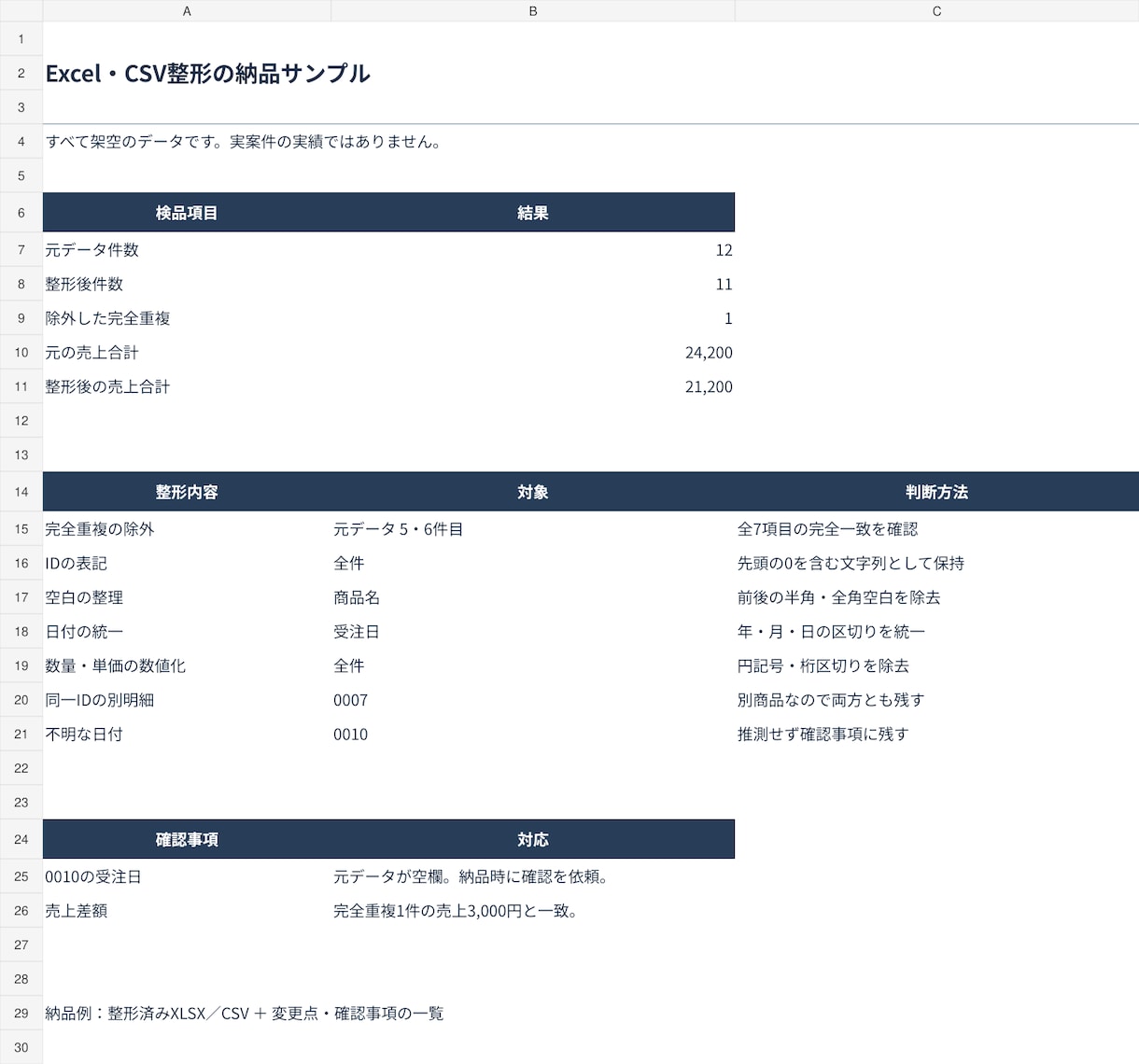Click the select-all corner box

coord(21,11)
